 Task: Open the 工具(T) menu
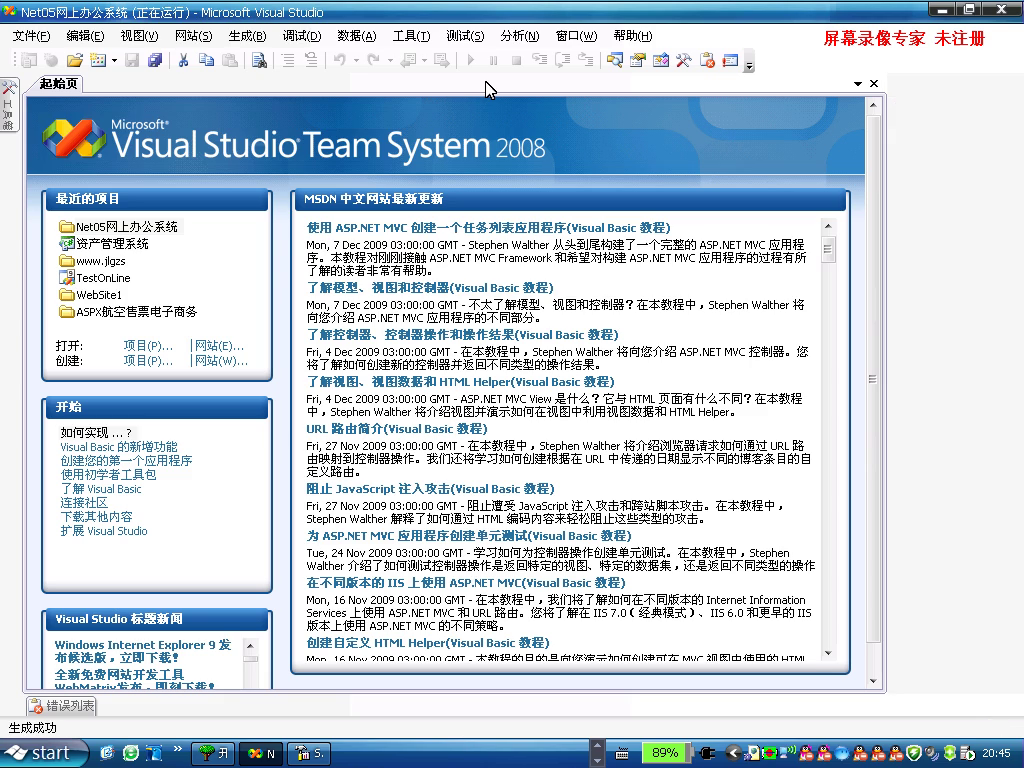tap(411, 36)
